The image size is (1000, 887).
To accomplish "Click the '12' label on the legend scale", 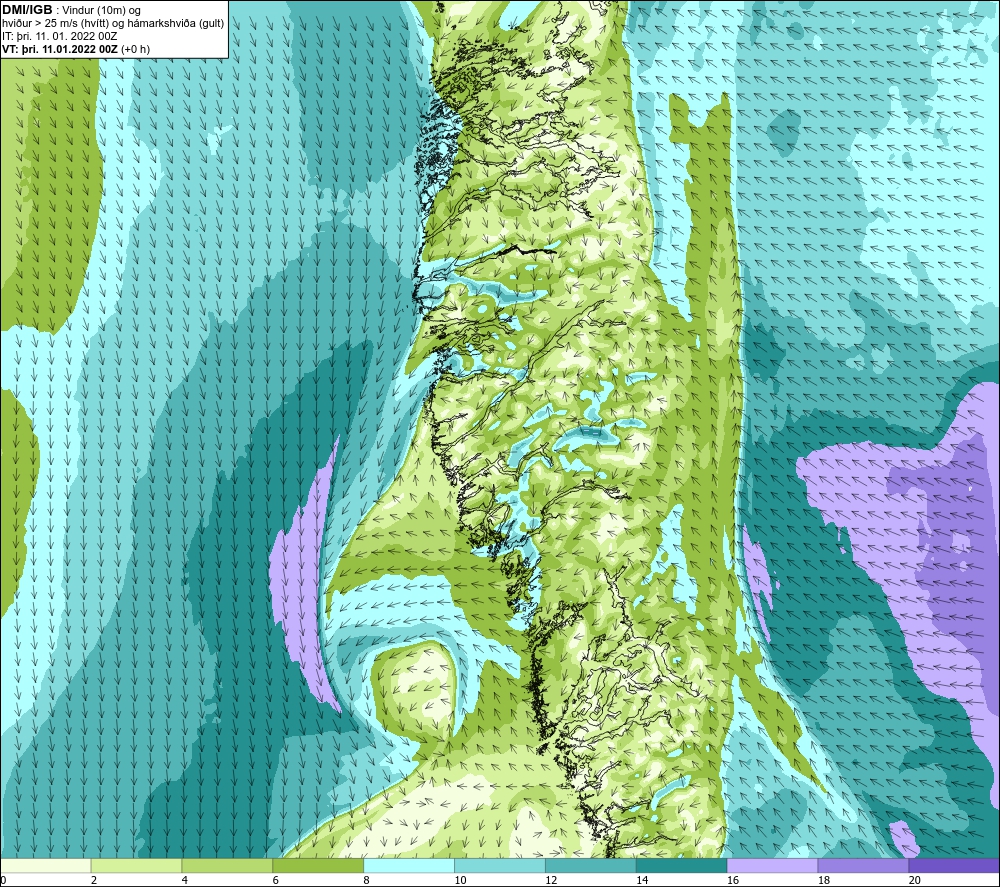I will click(x=551, y=880).
